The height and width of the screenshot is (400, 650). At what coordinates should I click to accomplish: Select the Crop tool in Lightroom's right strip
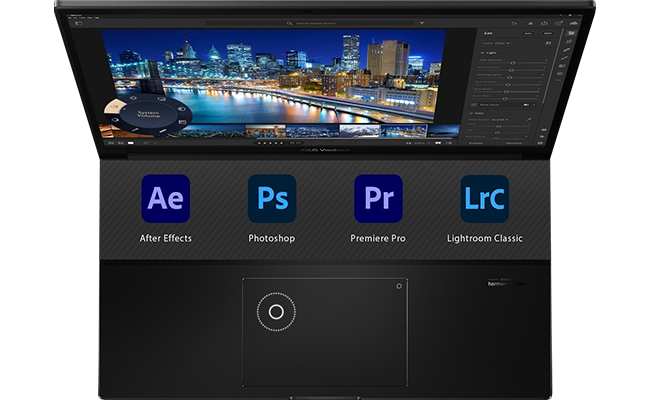(569, 41)
